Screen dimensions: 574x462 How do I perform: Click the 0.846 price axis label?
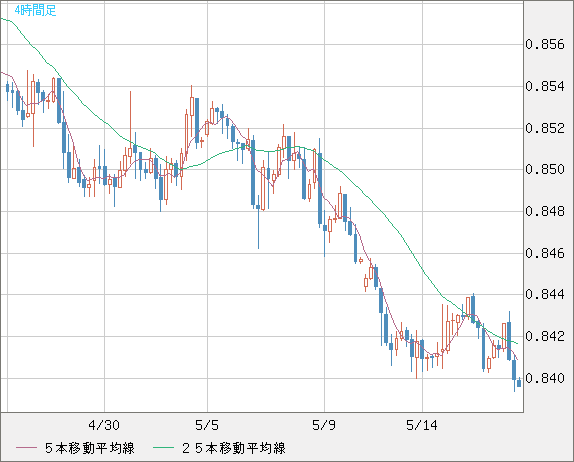[545, 253]
